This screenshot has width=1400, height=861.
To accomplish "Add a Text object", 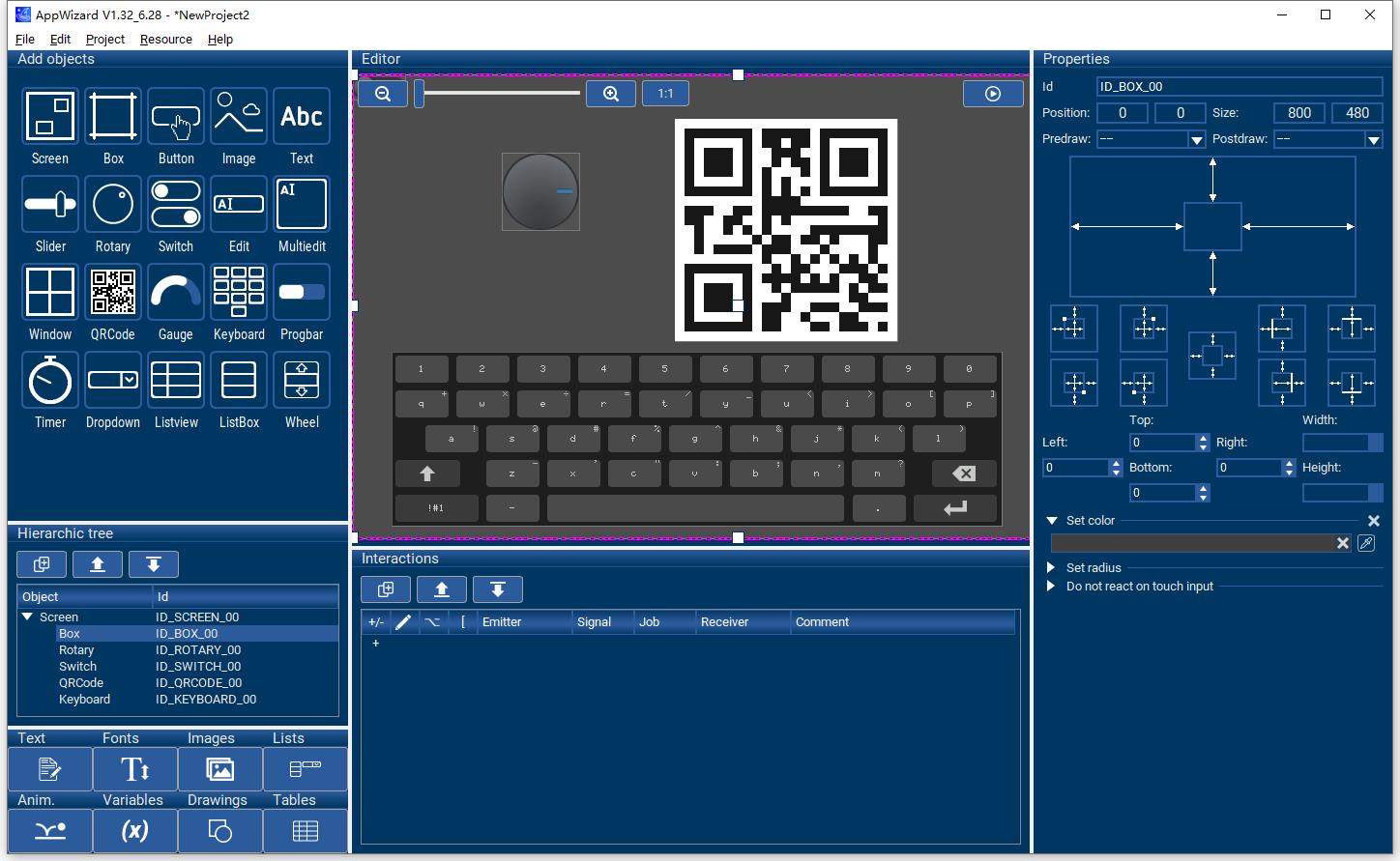I will 302,117.
